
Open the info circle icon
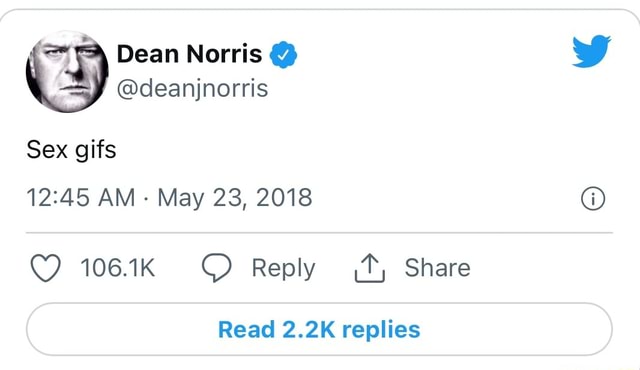[593, 199]
